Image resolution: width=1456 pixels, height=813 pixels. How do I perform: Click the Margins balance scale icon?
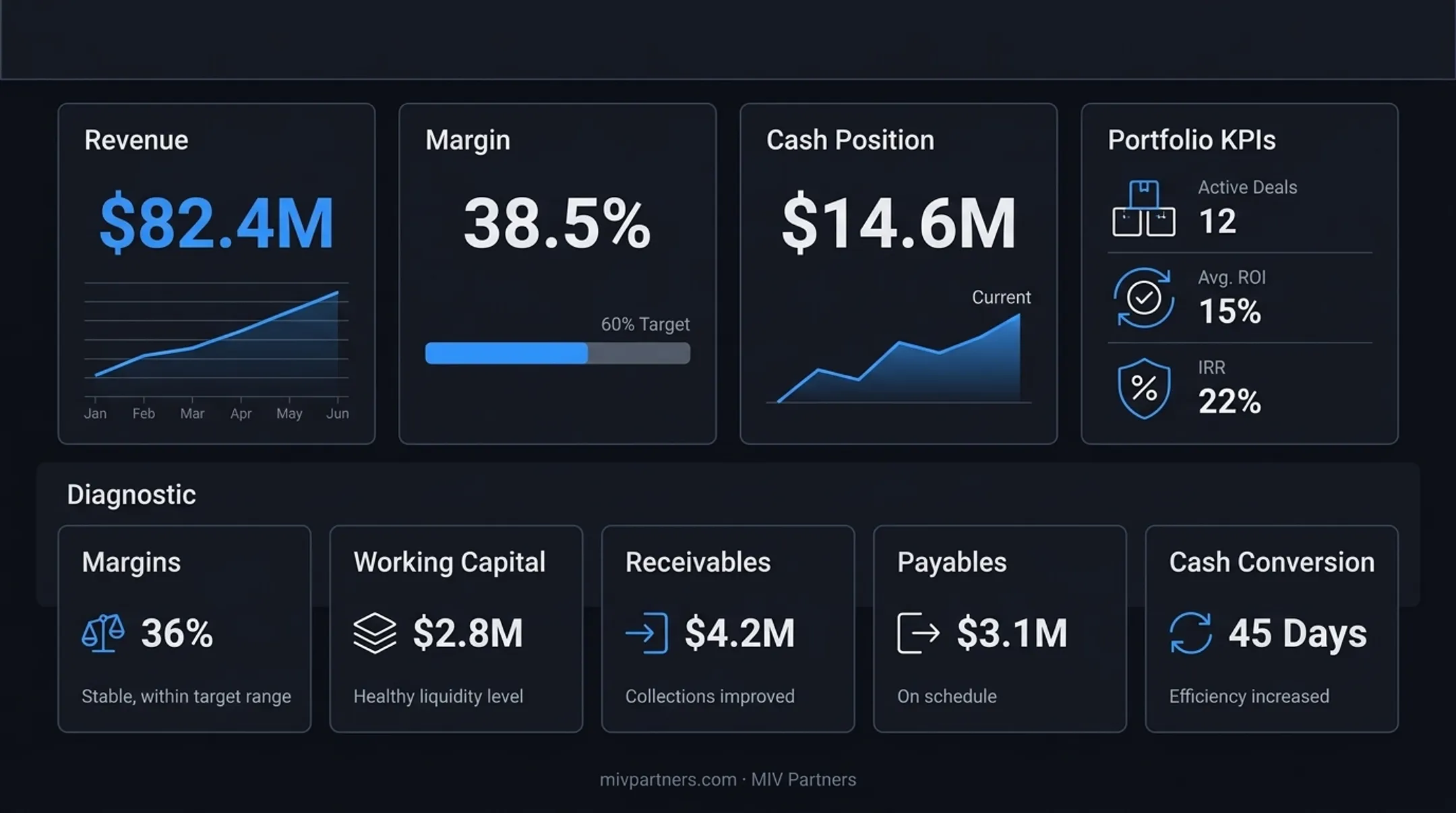pos(103,633)
